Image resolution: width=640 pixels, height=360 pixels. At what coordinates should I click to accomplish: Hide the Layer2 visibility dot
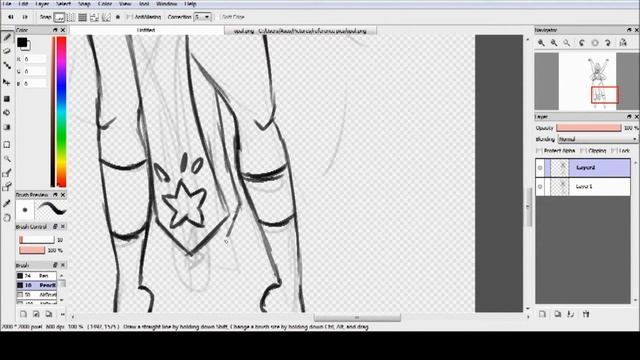pos(540,168)
